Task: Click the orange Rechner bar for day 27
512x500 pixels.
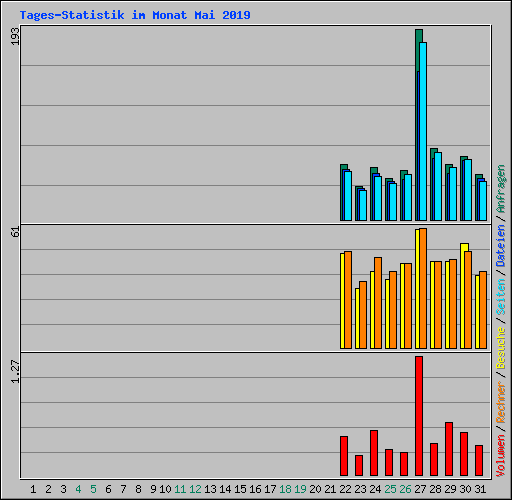Action: click(x=423, y=289)
